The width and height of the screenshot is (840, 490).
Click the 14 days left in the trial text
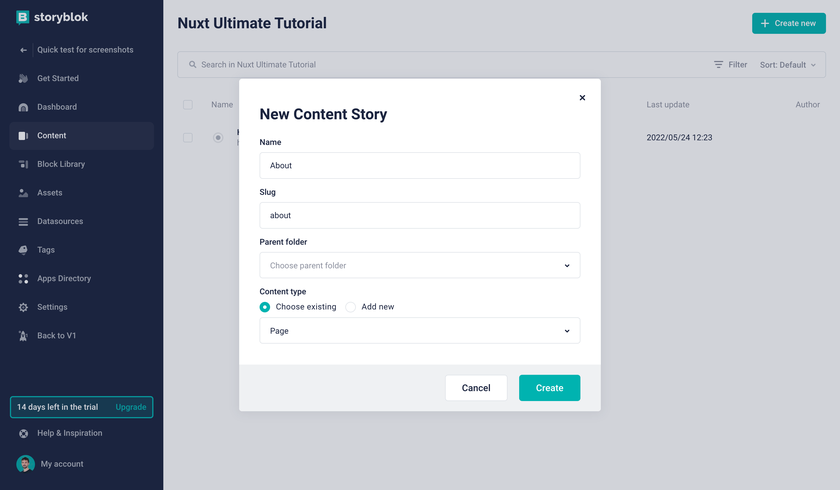(x=57, y=407)
